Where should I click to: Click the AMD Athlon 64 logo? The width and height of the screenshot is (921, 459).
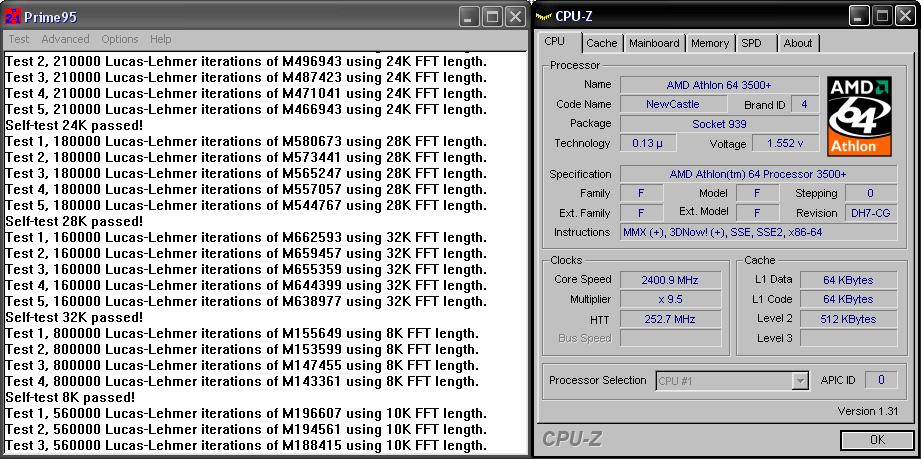(x=860, y=116)
